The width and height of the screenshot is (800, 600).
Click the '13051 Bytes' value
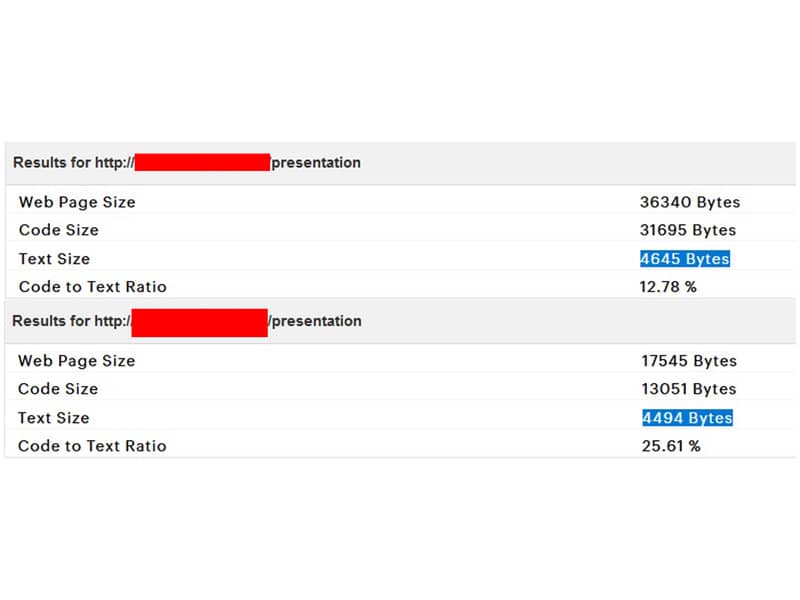click(688, 389)
